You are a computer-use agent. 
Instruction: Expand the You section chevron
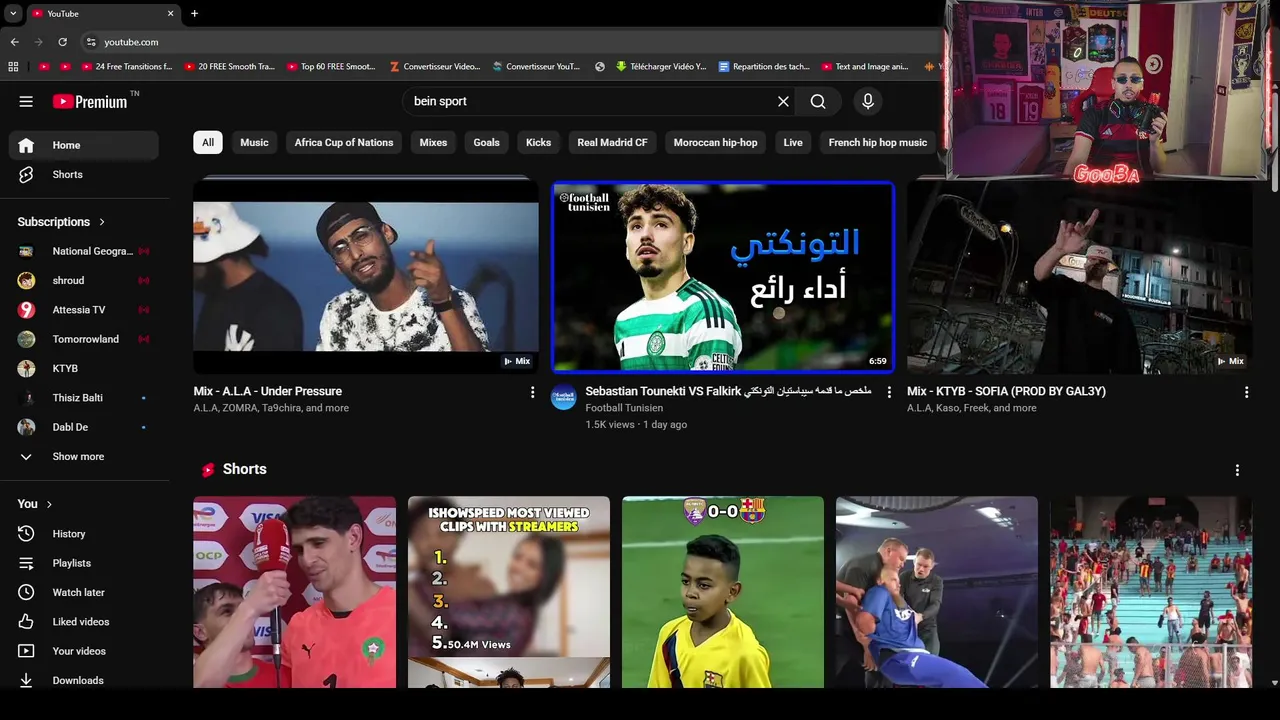pyautogui.click(x=49, y=504)
